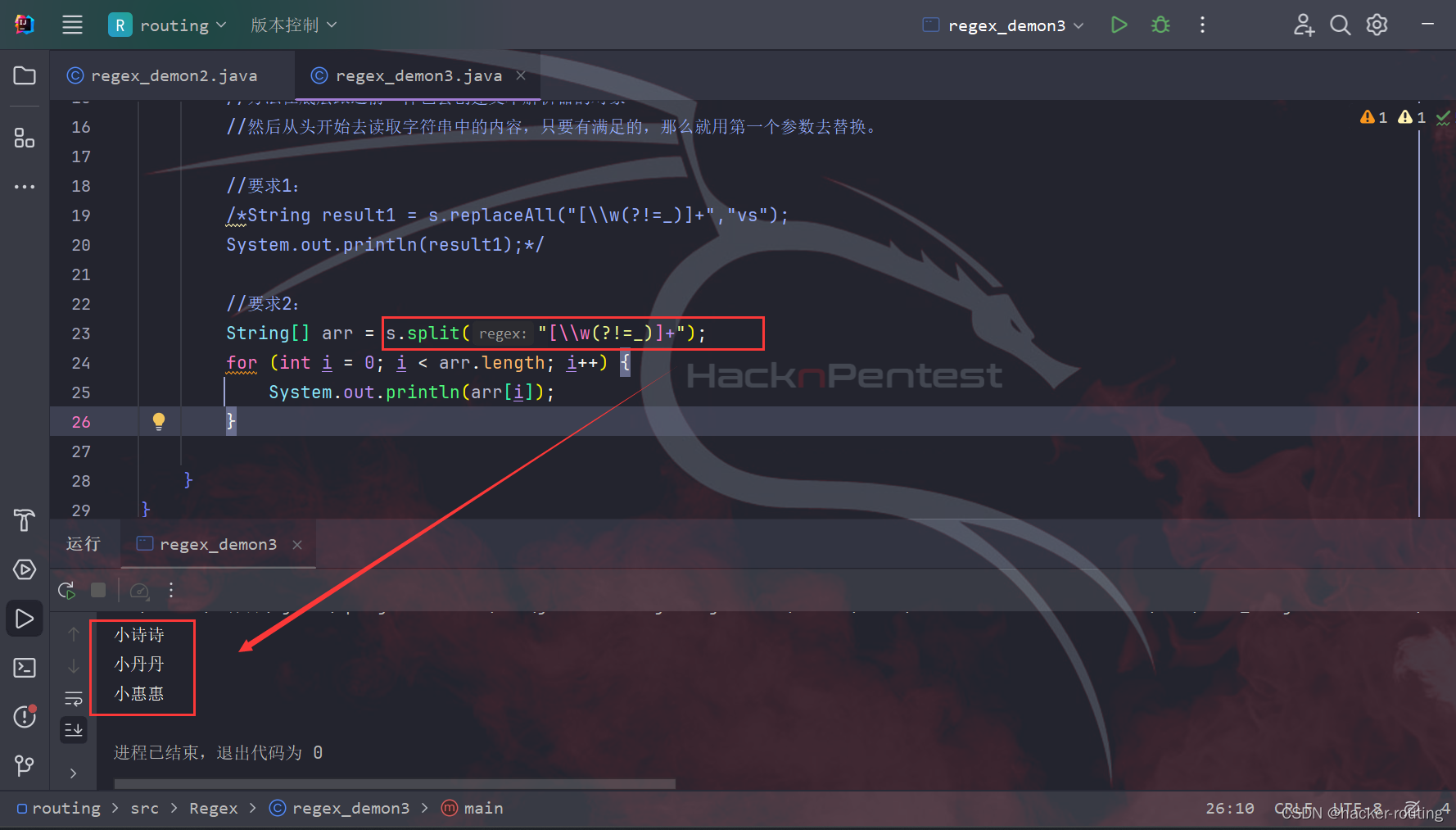Click the warning indicator in editor corner
The height and width of the screenshot is (830, 1456).
1373,117
